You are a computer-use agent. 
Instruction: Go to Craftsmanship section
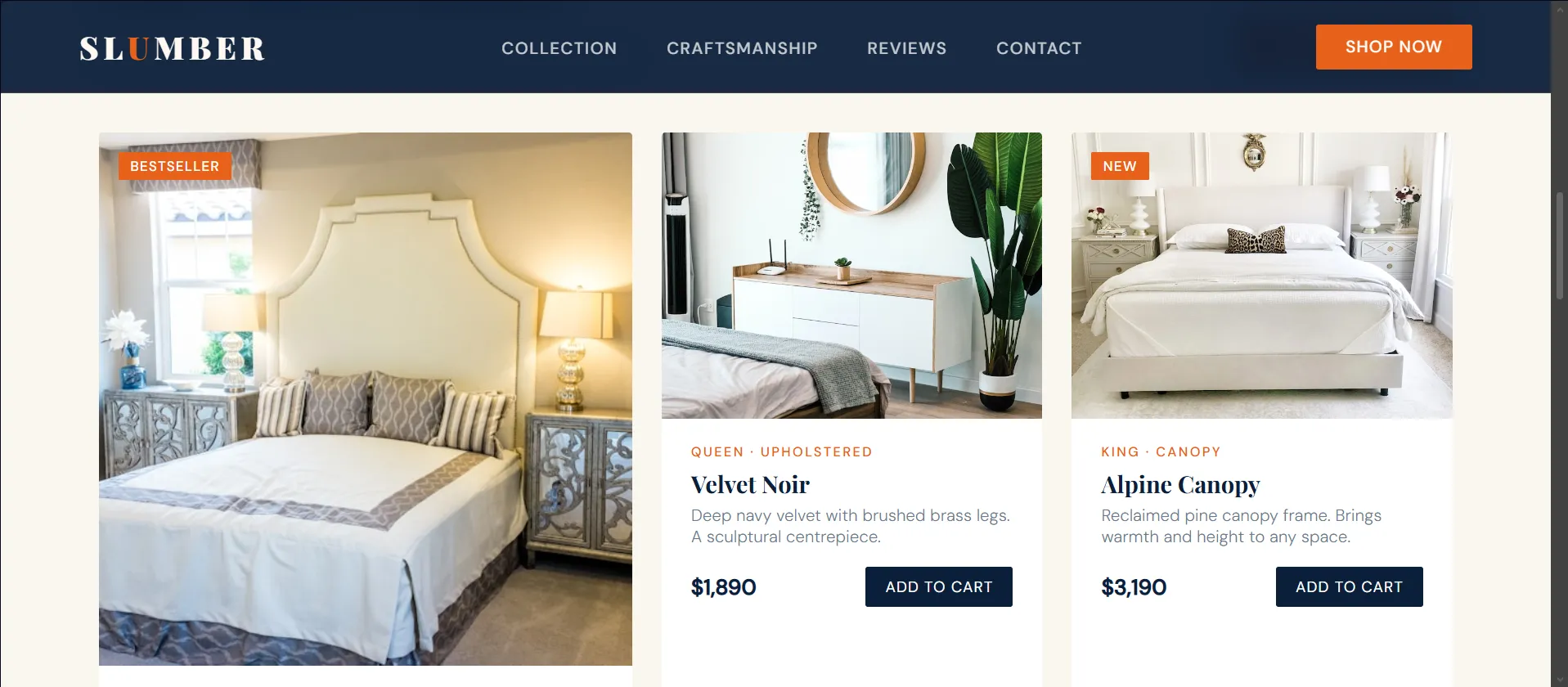pyautogui.click(x=742, y=48)
